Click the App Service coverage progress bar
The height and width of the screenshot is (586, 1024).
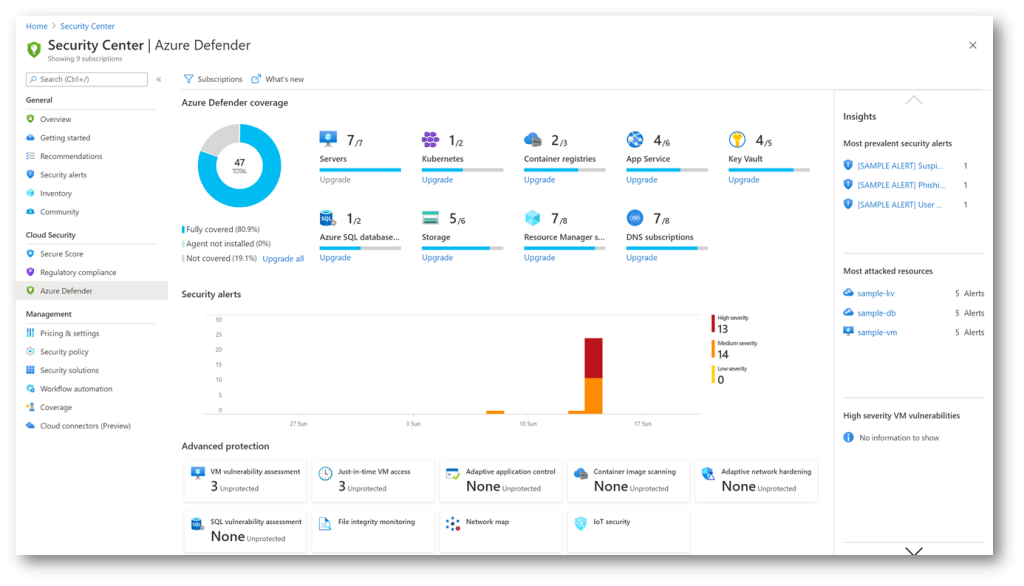pyautogui.click(x=667, y=170)
